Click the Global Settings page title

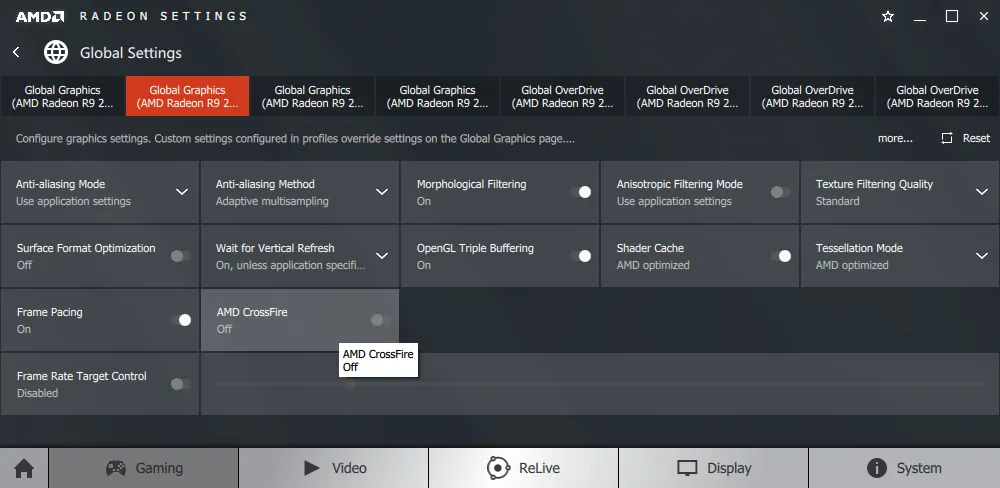click(x=131, y=53)
